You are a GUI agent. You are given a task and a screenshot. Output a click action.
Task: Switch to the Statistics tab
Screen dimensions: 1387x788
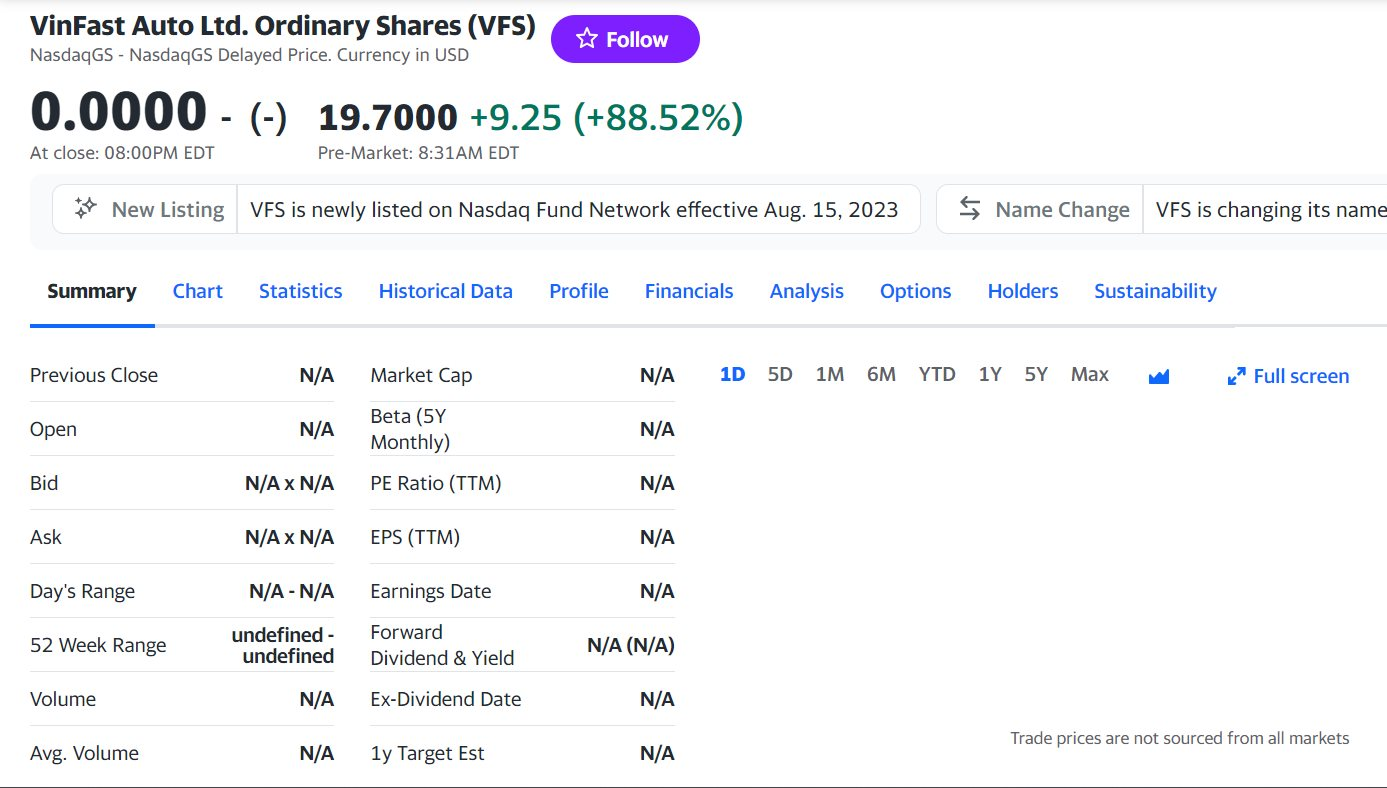[x=300, y=291]
